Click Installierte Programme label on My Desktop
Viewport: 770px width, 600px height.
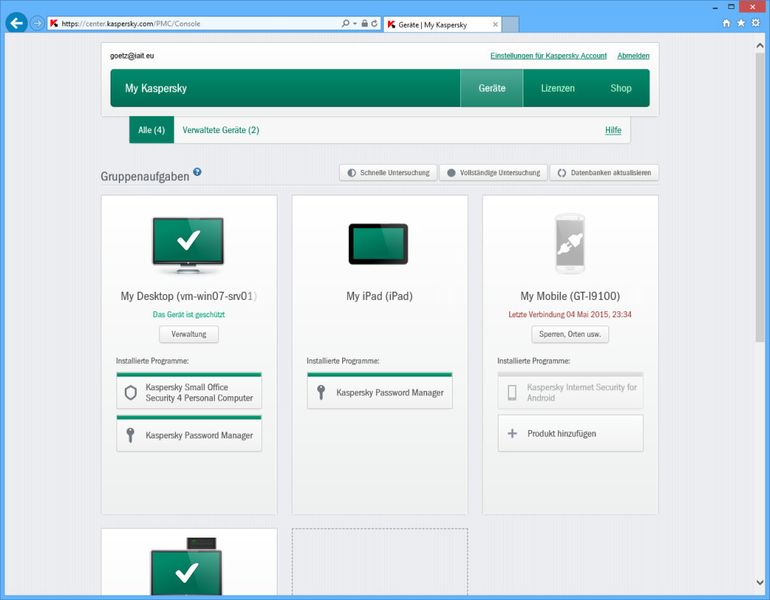tap(152, 361)
